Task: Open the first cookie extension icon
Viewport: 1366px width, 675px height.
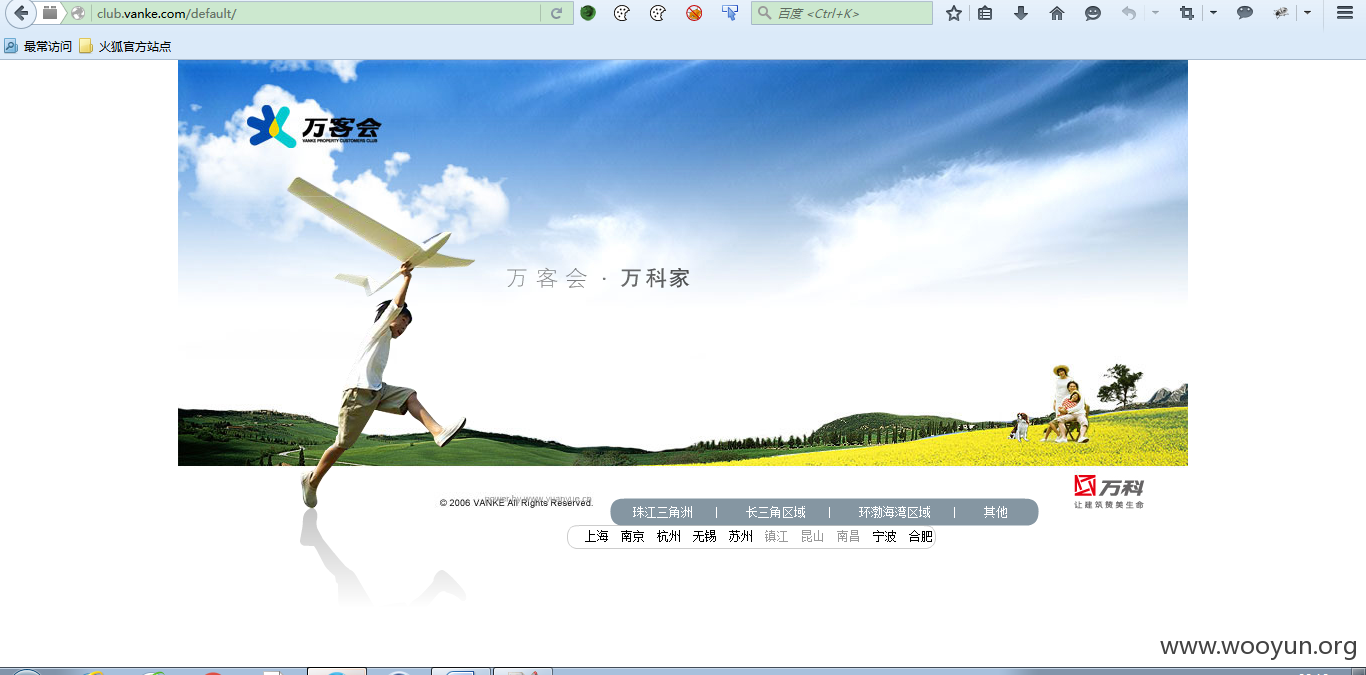Action: point(621,13)
